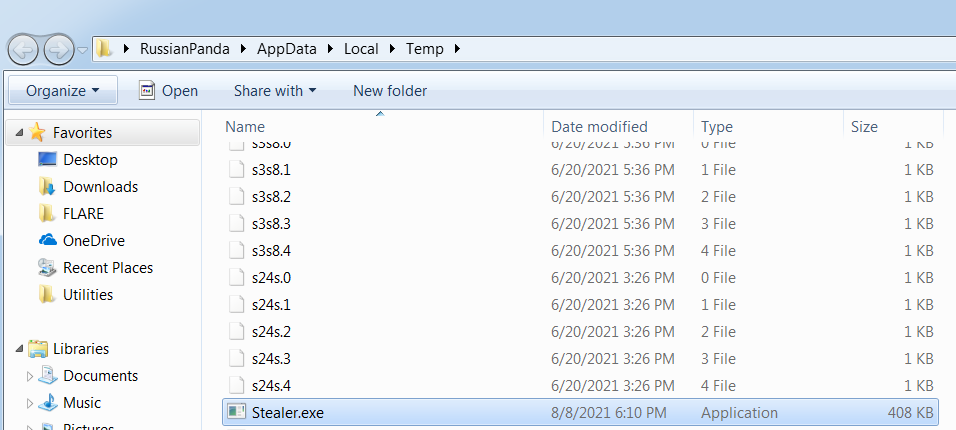Click the Recent Places icon
956x430 pixels.
[x=47, y=268]
